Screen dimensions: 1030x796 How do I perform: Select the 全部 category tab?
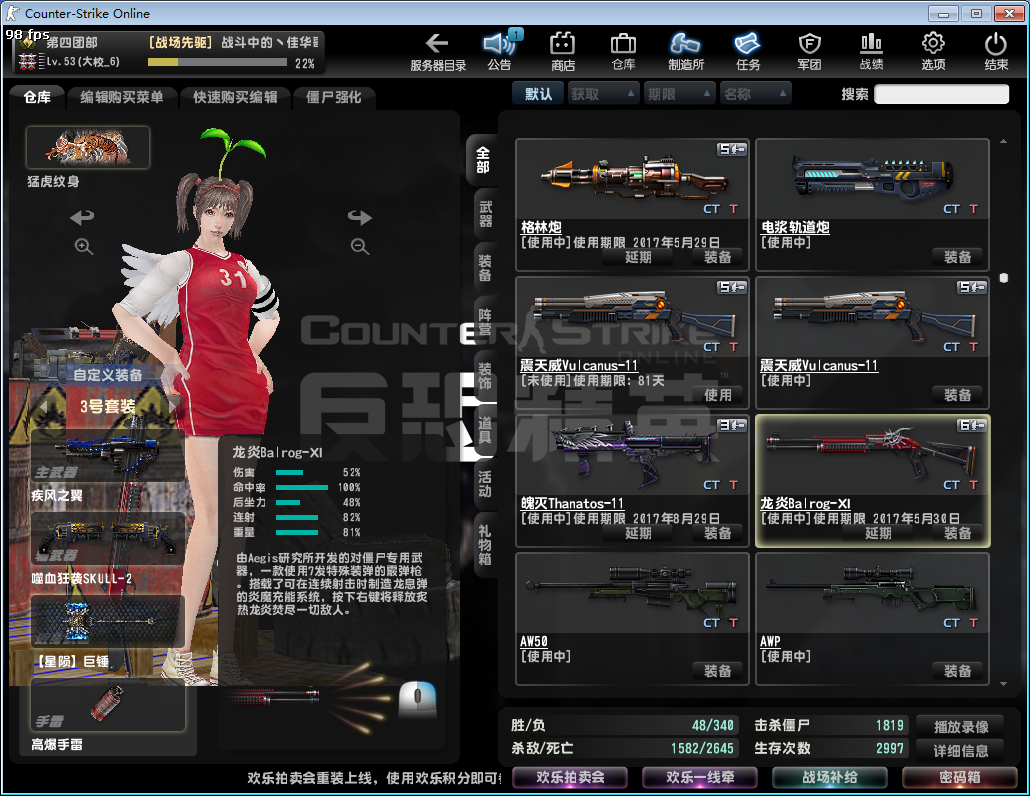[483, 160]
